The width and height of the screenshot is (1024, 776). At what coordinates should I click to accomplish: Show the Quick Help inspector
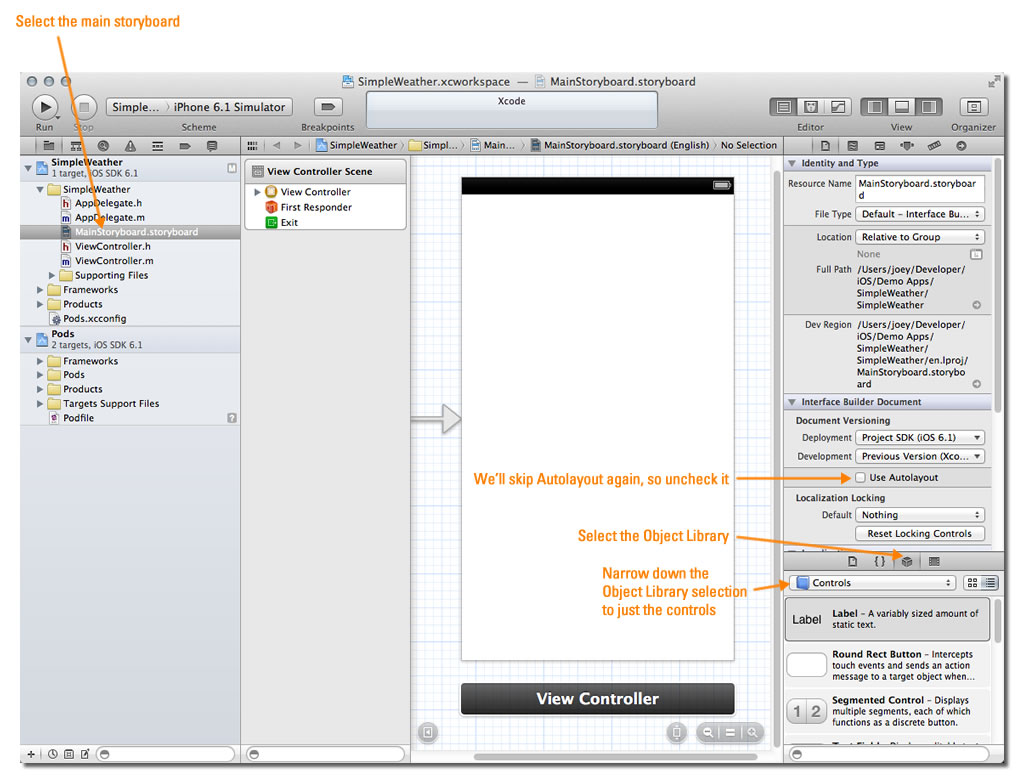(x=852, y=146)
